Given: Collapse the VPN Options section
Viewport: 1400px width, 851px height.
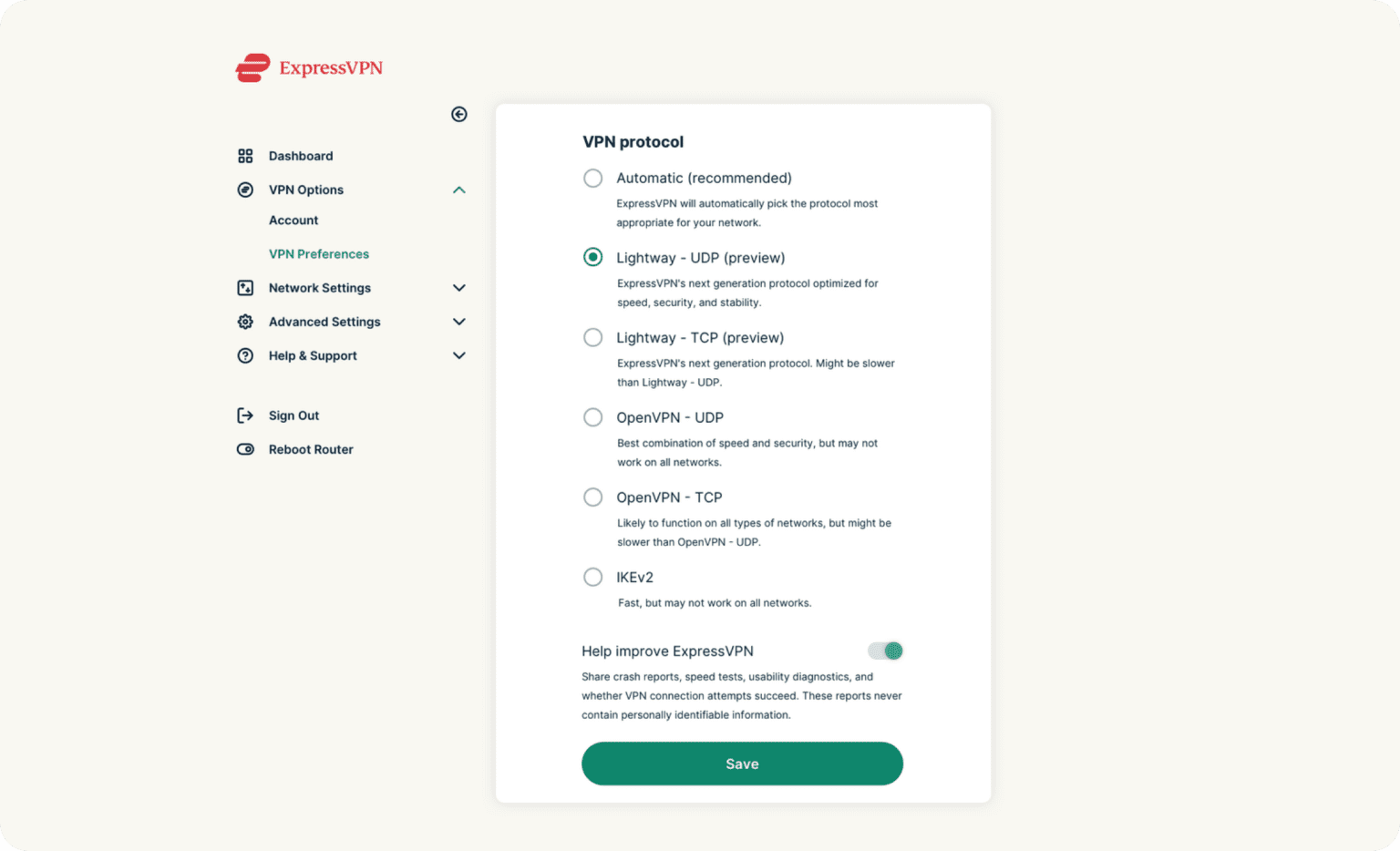Looking at the screenshot, I should [459, 190].
